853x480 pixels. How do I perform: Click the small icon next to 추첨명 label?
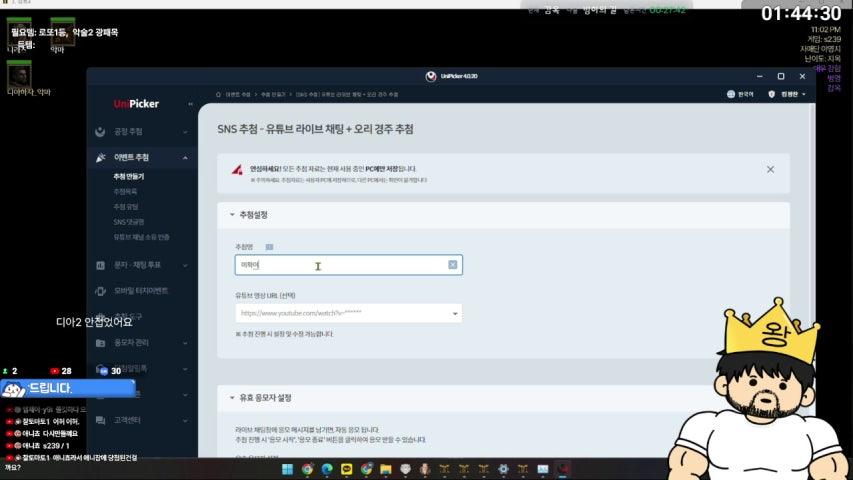[269, 247]
